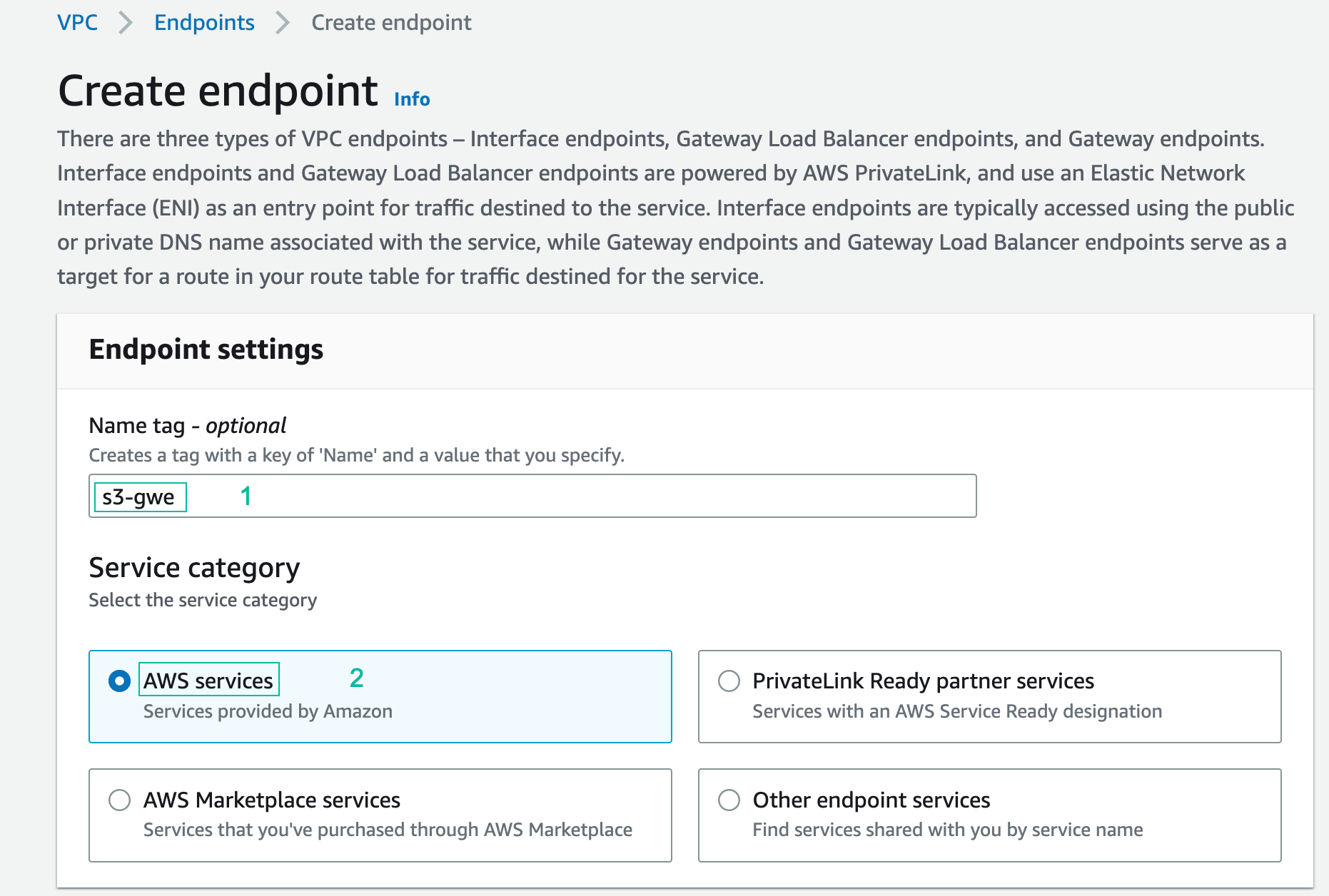
Task: Toggle the selected AWS services radio indicator
Action: pyautogui.click(x=118, y=681)
